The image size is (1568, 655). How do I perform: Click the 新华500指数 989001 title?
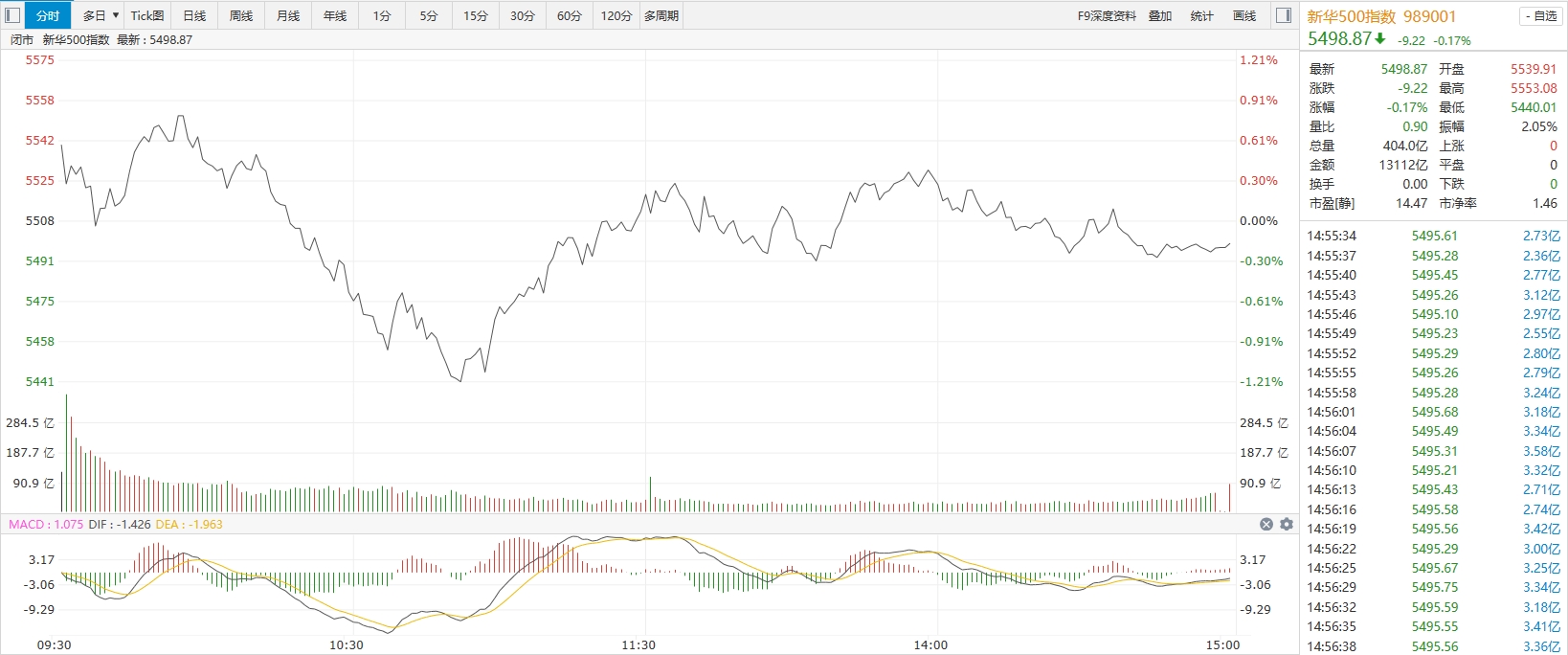(1381, 16)
